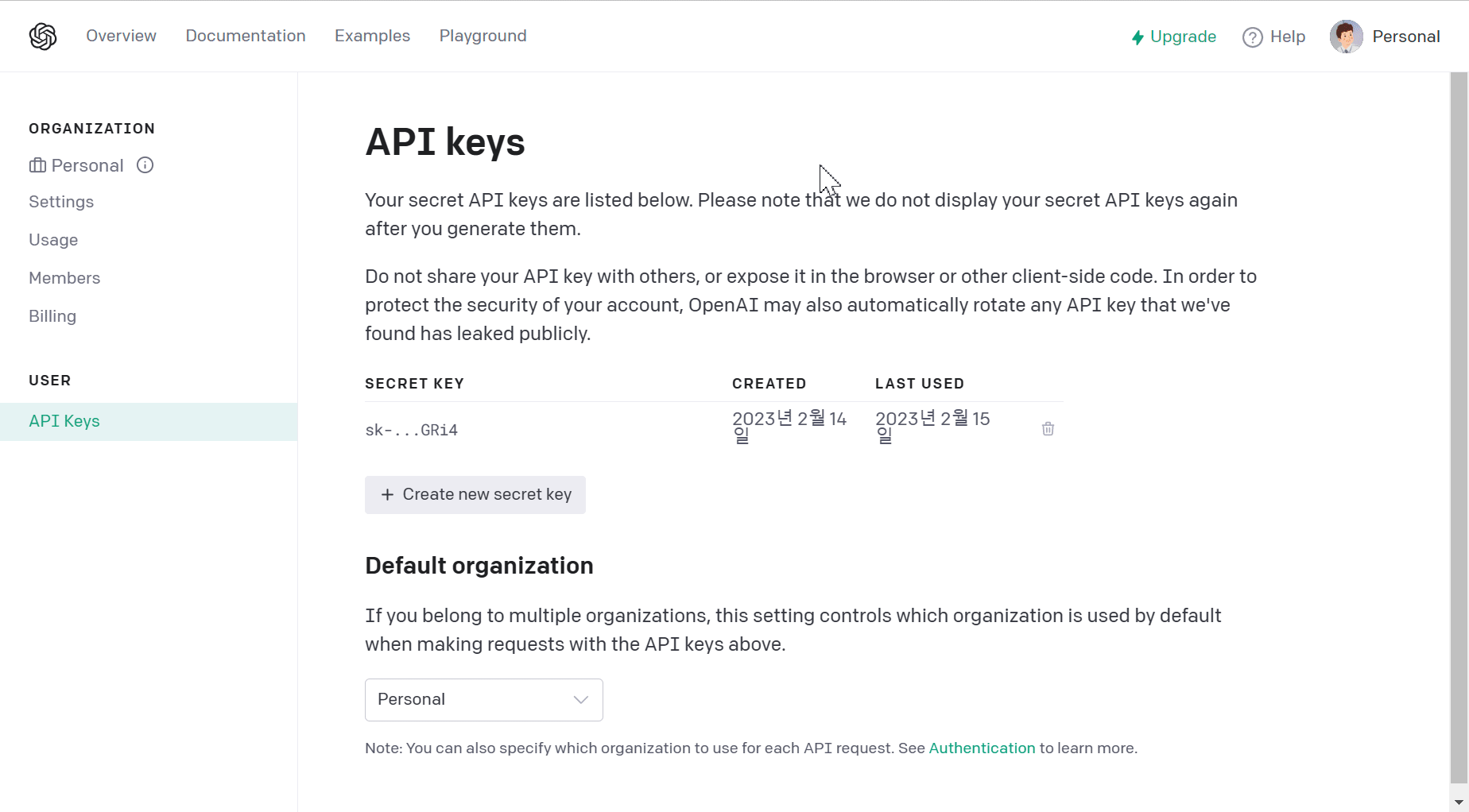Image resolution: width=1469 pixels, height=812 pixels.
Task: Open the Examples page
Action: point(372,36)
